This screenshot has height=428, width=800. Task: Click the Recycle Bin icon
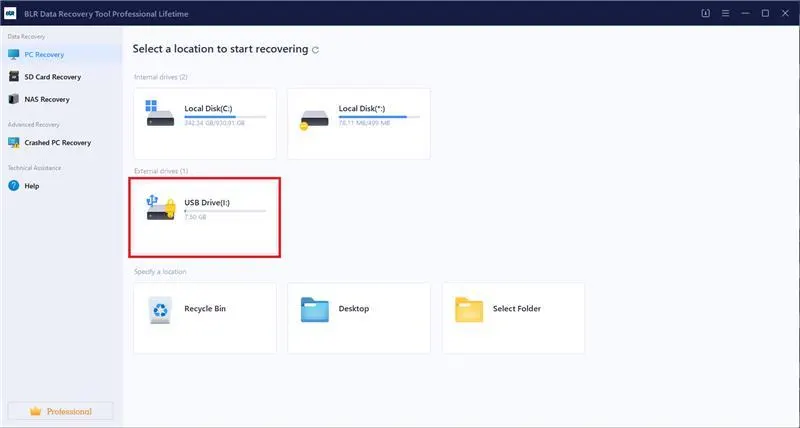160,309
